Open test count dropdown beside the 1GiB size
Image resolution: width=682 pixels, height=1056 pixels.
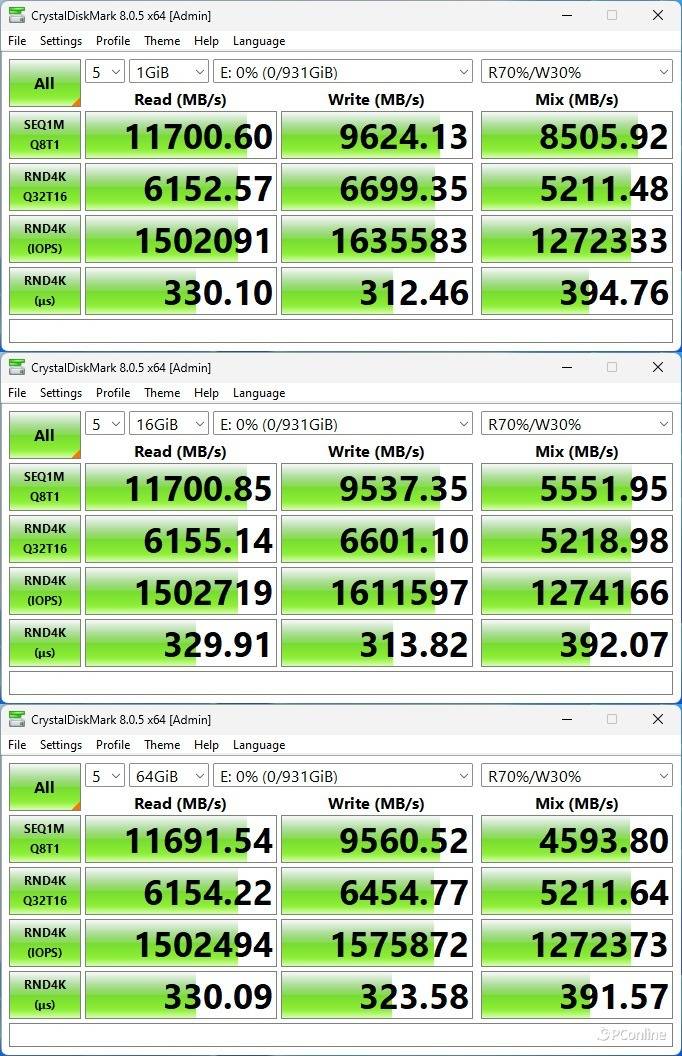point(105,72)
